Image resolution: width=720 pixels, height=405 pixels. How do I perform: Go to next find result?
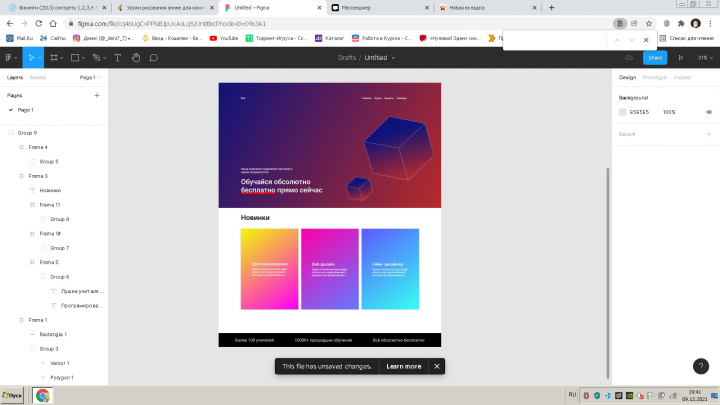632,40
